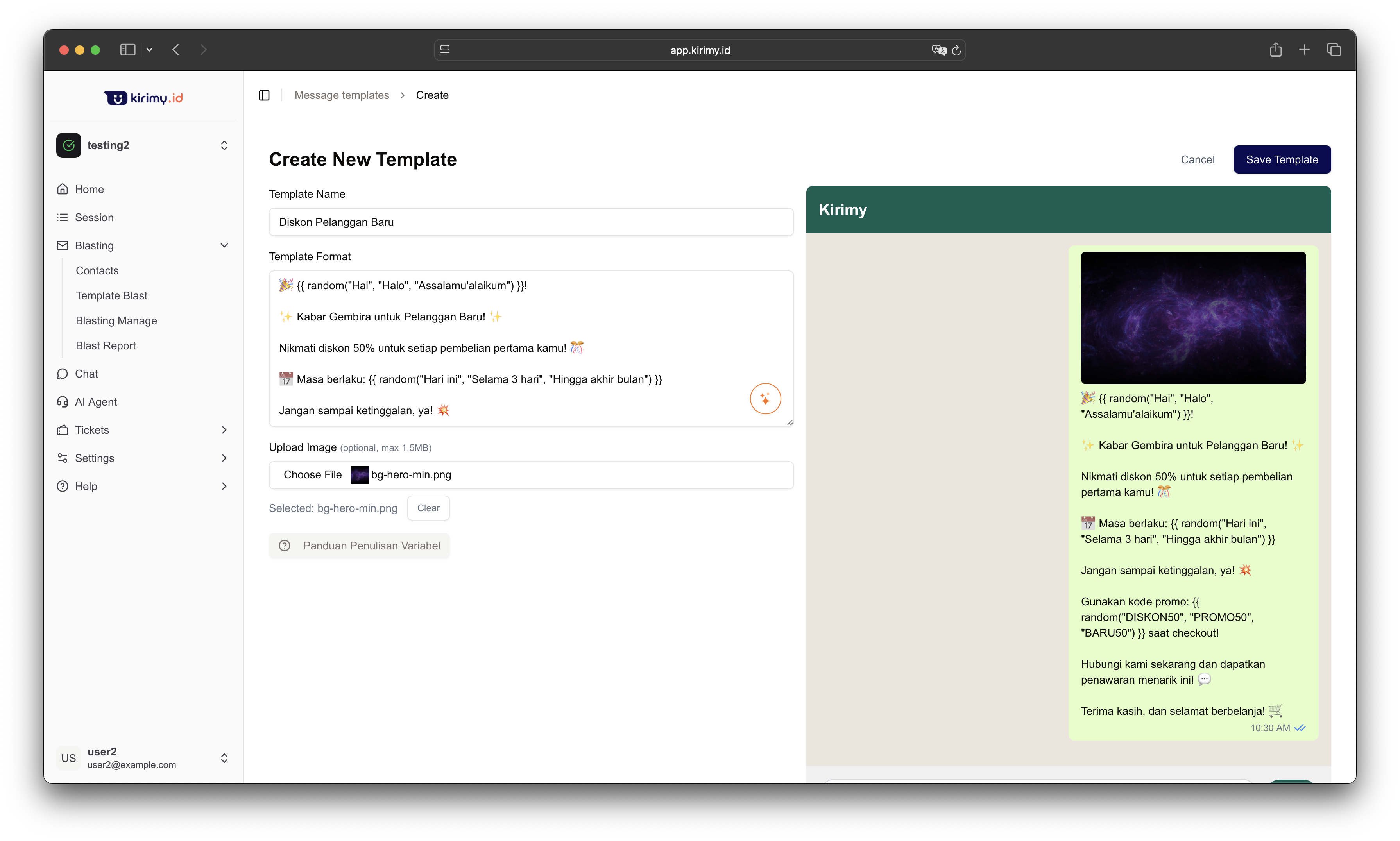Toggle Safari sidebar button
This screenshot has height=841, width=1400.
tap(127, 50)
